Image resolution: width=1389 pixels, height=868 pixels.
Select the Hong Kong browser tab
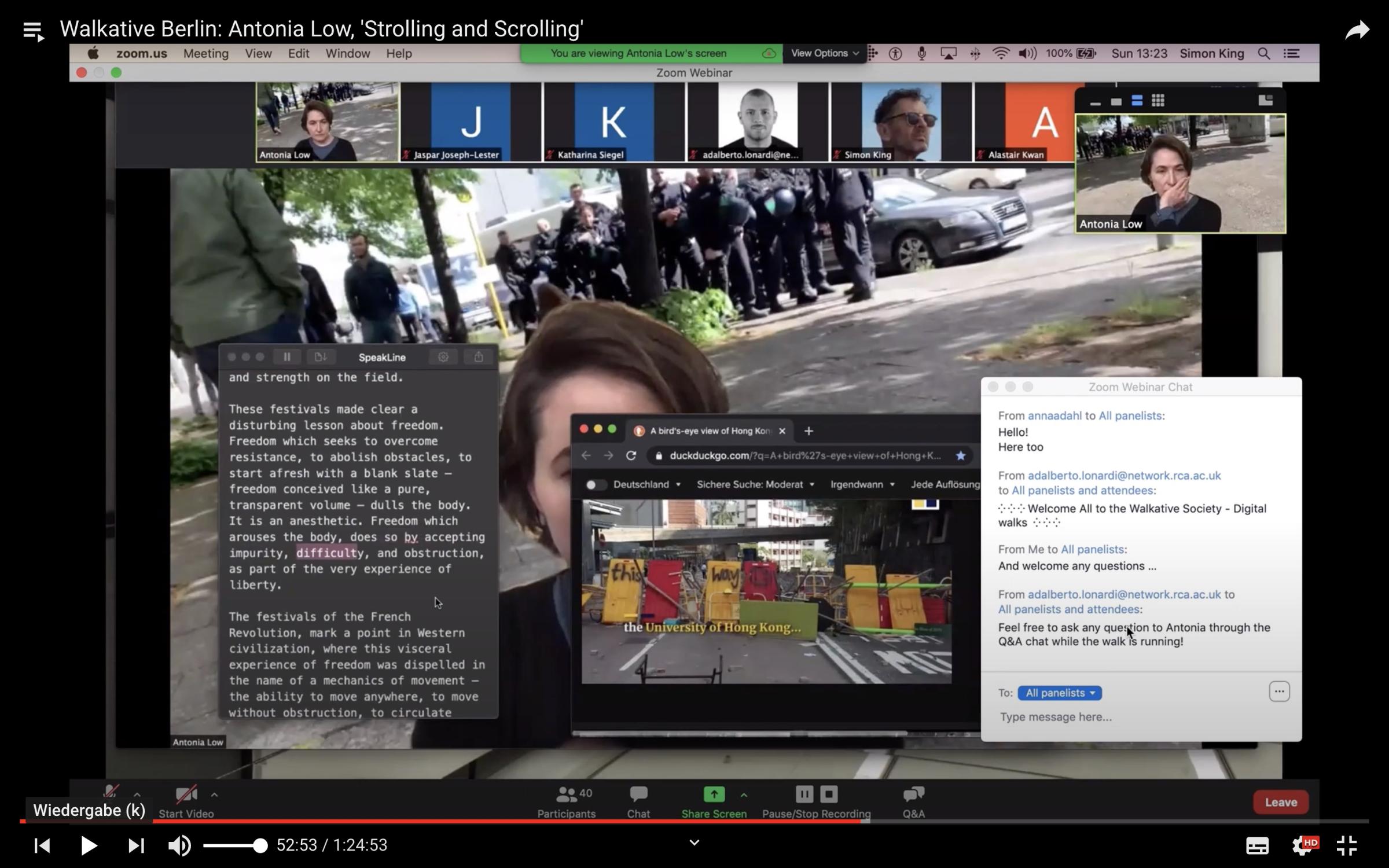pyautogui.click(x=709, y=431)
